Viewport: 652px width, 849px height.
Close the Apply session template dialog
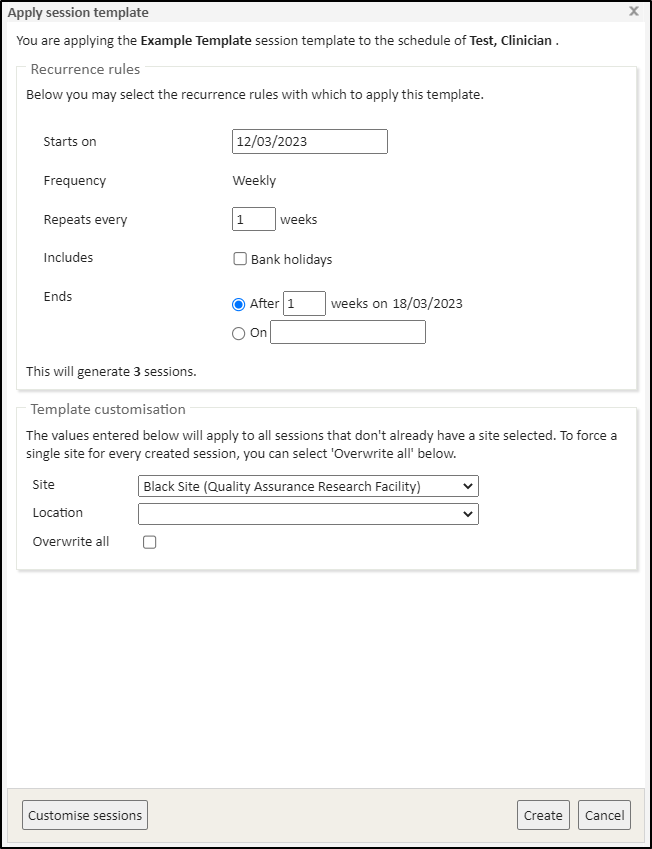pyautogui.click(x=633, y=12)
